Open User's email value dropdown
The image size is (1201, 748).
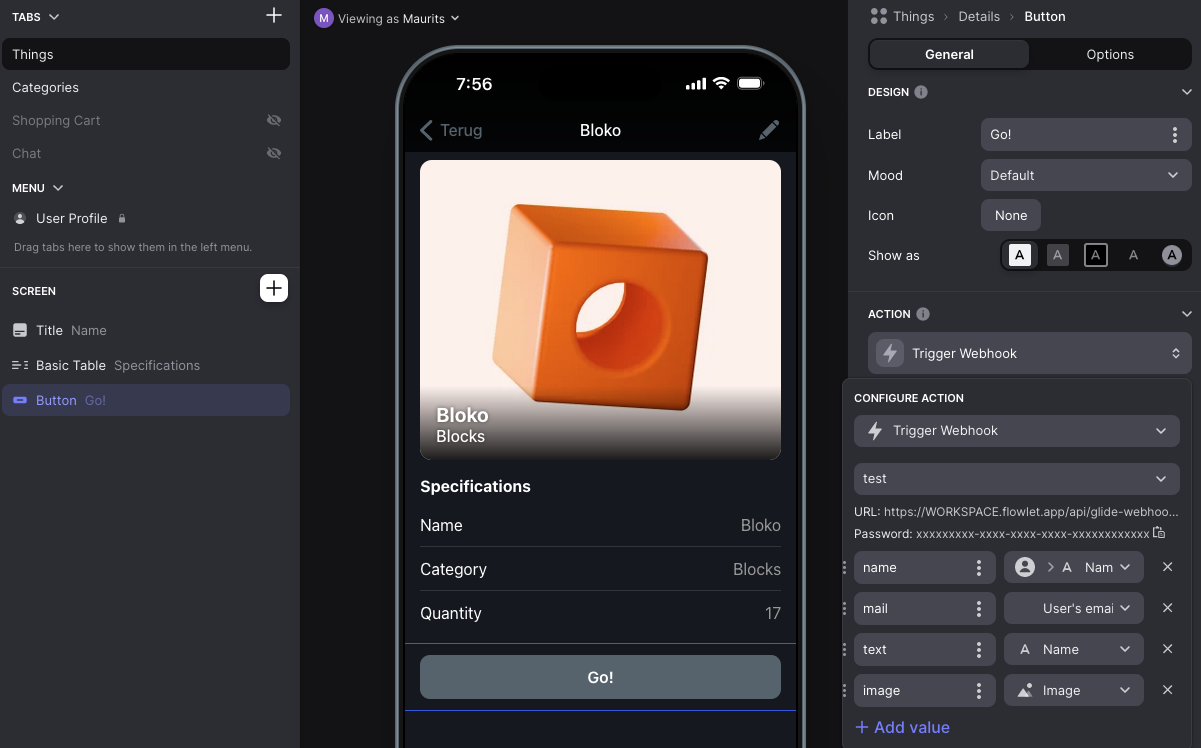(1074, 608)
